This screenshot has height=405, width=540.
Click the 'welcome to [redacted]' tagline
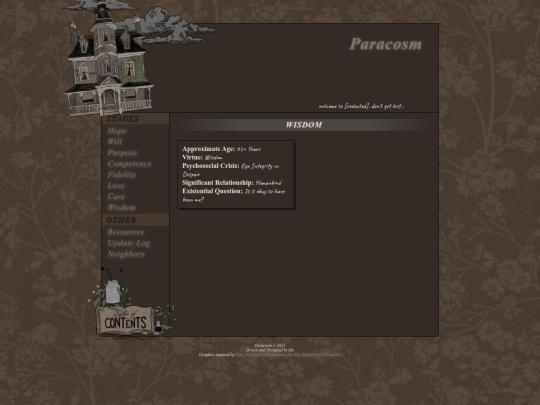[362, 106]
